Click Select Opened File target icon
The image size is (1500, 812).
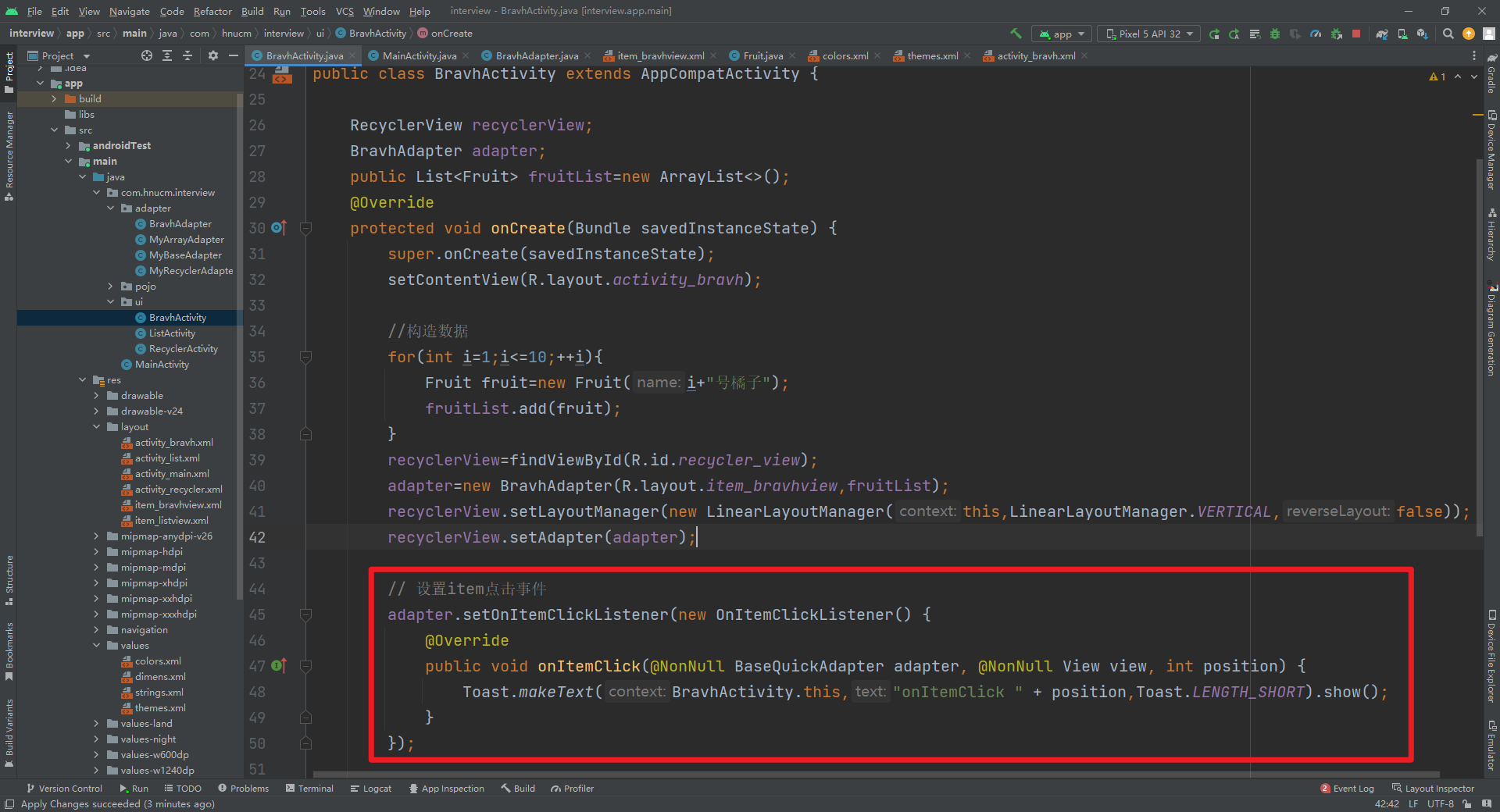[x=147, y=55]
